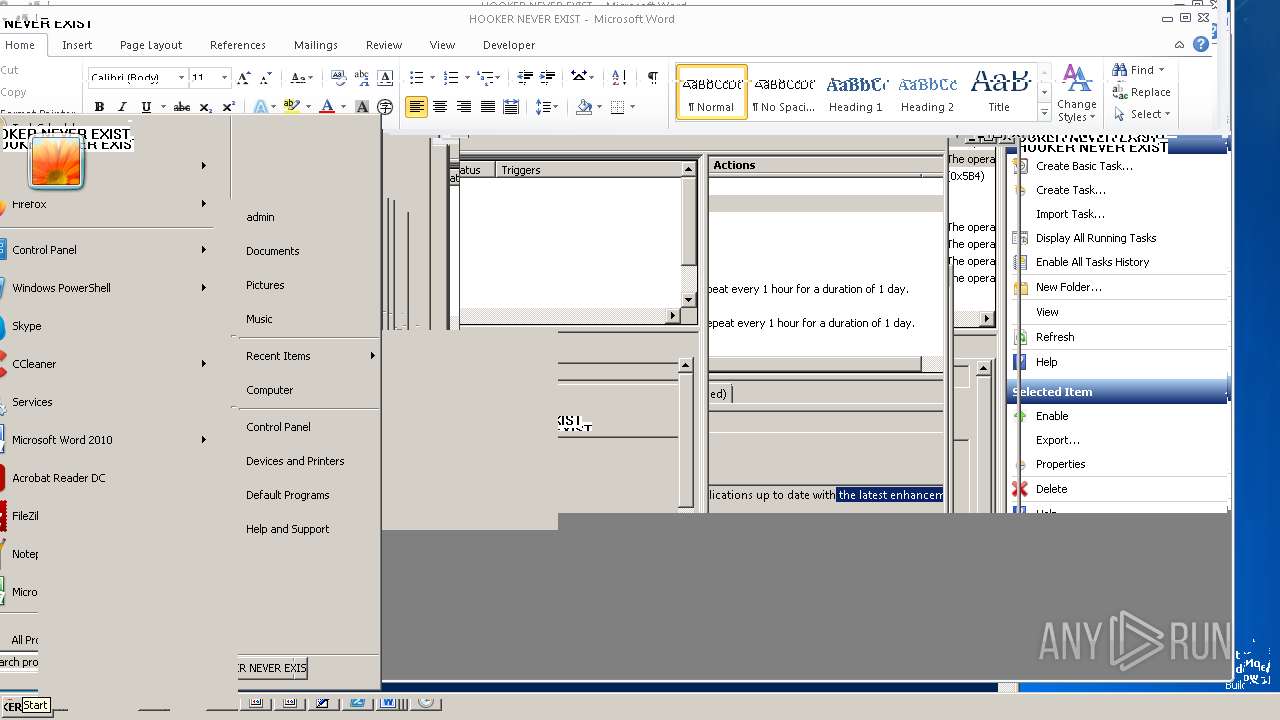Apply Text Highlight Color
This screenshot has height=720, width=1280.
point(291,107)
